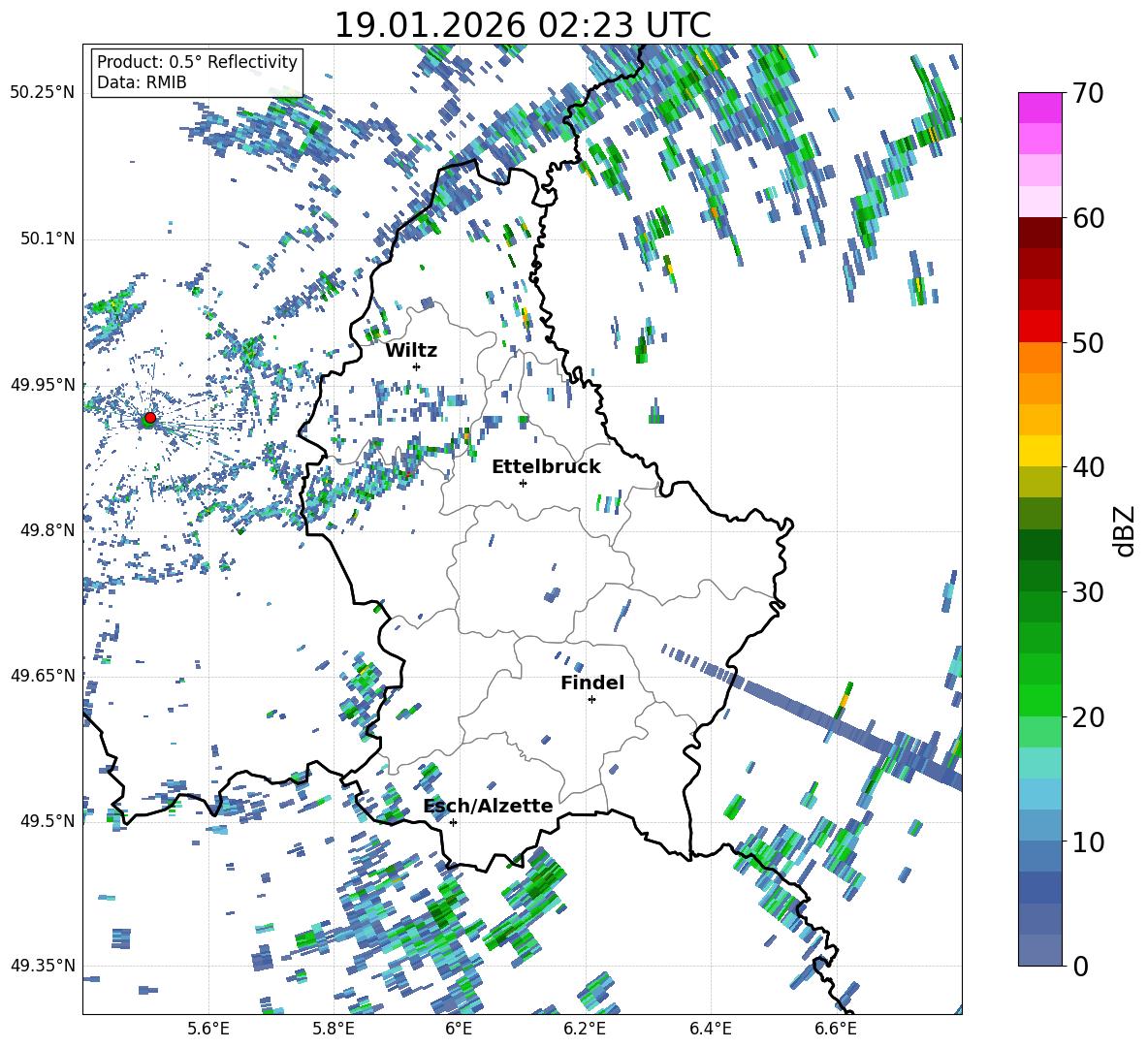Click the Esch/Alzette station cross marker

453,822
